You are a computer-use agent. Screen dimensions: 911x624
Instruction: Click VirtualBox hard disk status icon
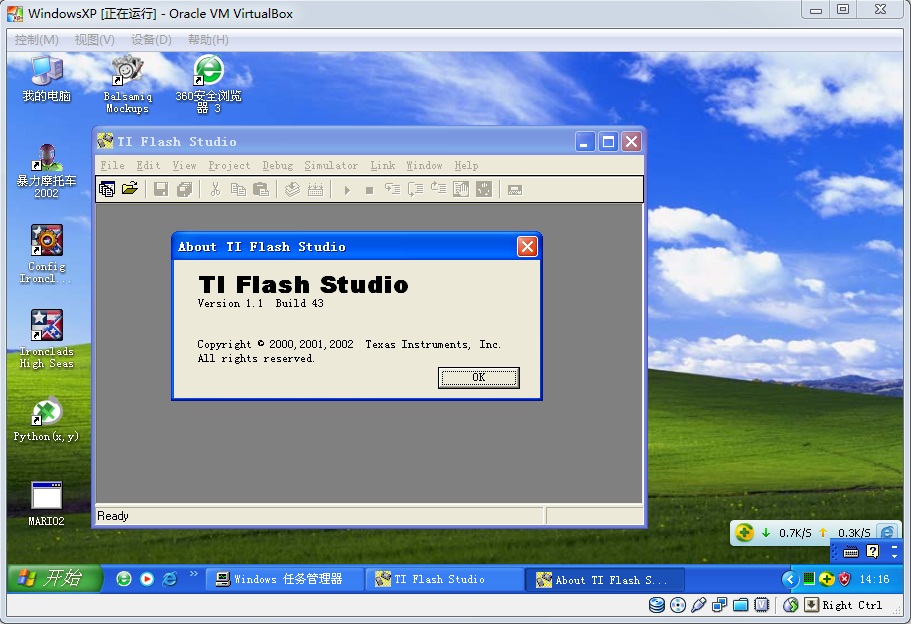[657, 605]
